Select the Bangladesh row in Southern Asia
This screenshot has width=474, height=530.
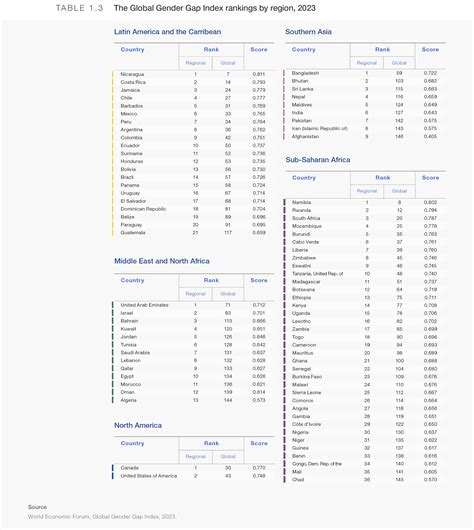pyautogui.click(x=365, y=73)
